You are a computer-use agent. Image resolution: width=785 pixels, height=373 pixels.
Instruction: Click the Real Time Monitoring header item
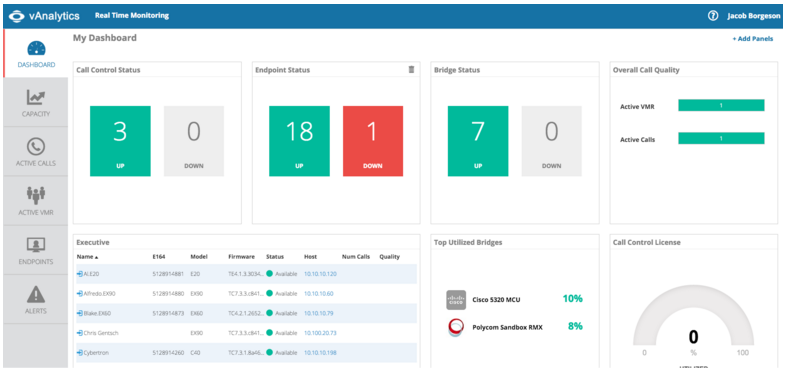click(x=132, y=16)
